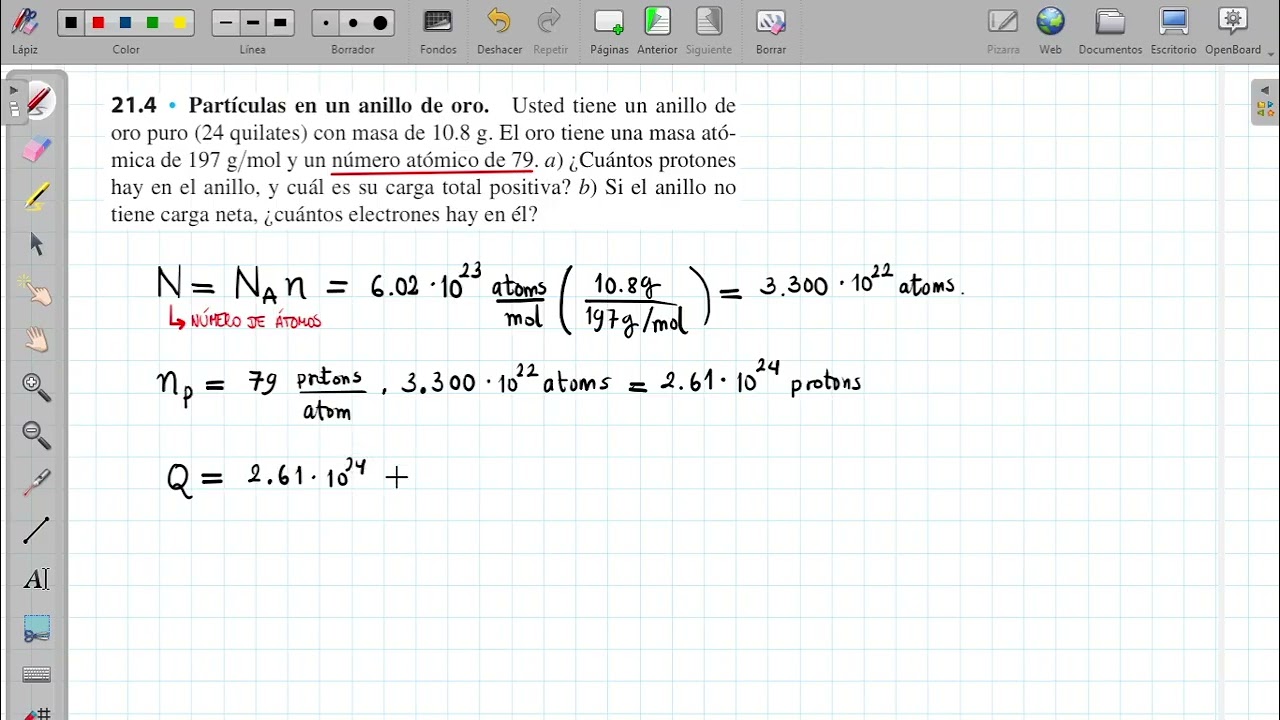This screenshot has height=720, width=1280.
Task: Open the library icons on right tab
Action: 1266,110
